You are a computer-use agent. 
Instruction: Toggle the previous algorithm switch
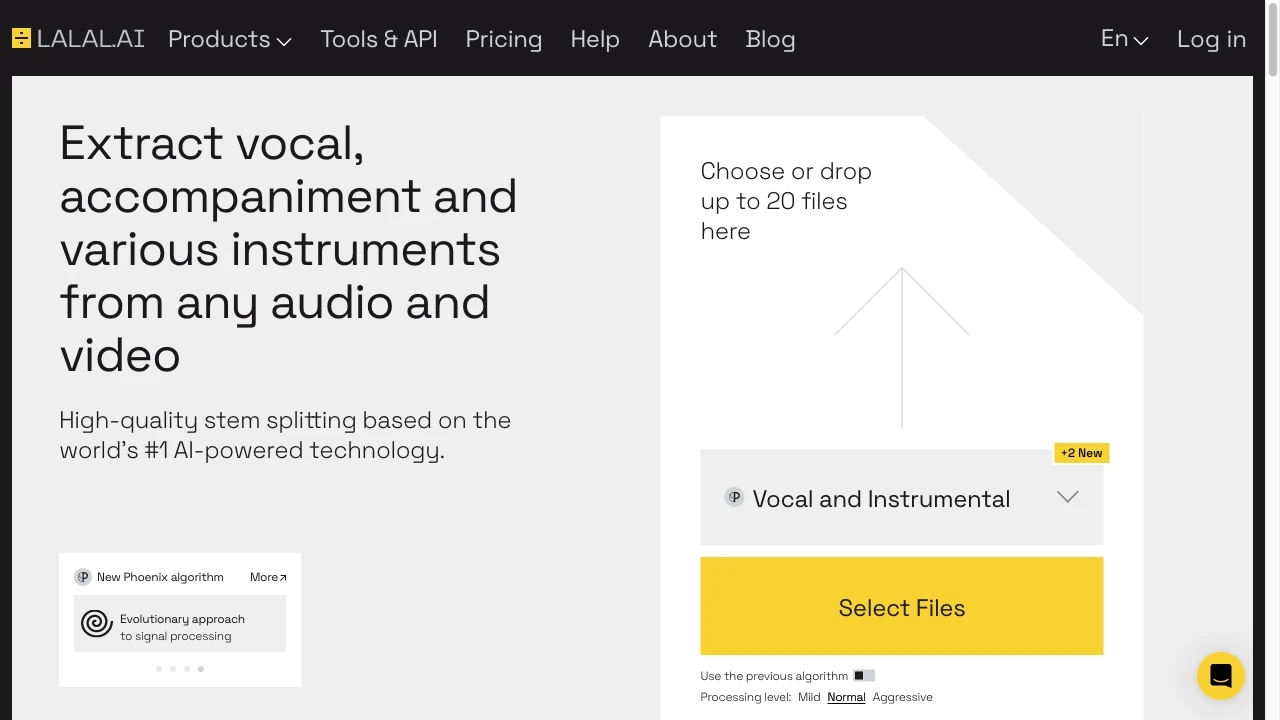click(865, 675)
